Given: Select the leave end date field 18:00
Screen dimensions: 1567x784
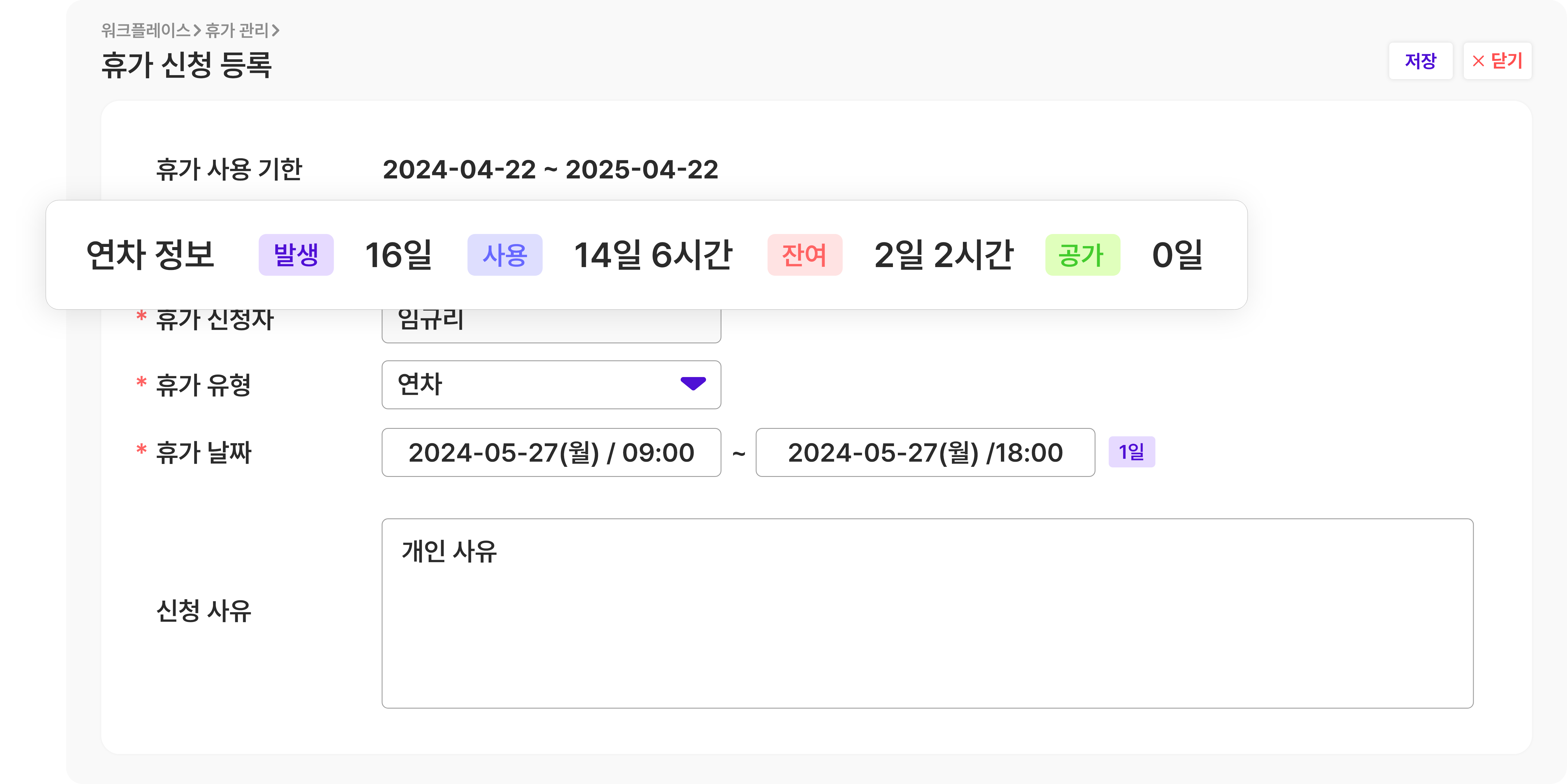Looking at the screenshot, I should (x=925, y=452).
